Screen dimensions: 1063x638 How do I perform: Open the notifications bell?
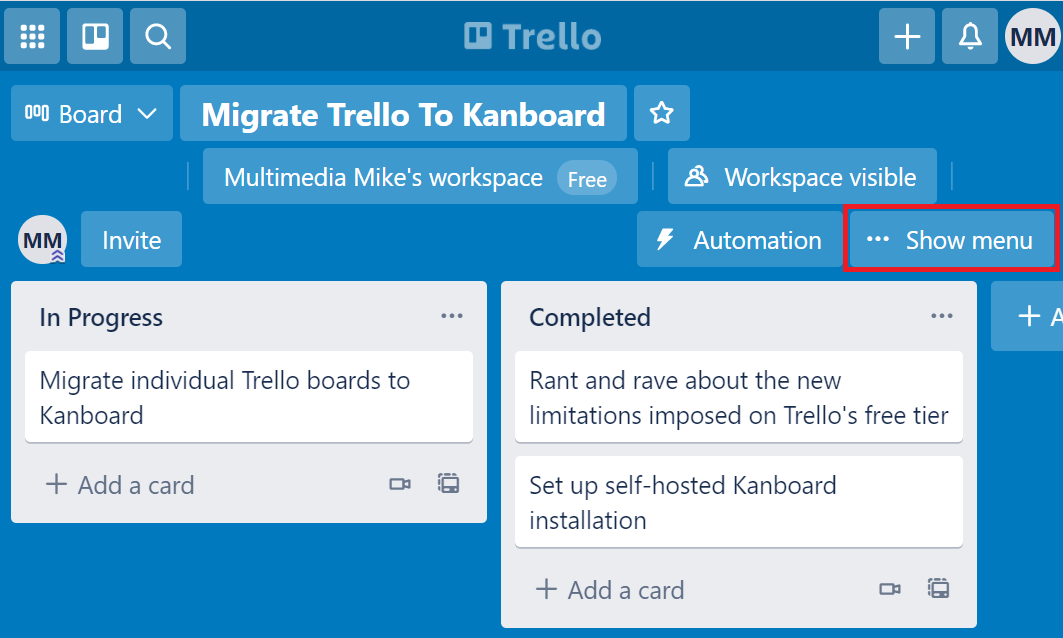pyautogui.click(x=970, y=36)
